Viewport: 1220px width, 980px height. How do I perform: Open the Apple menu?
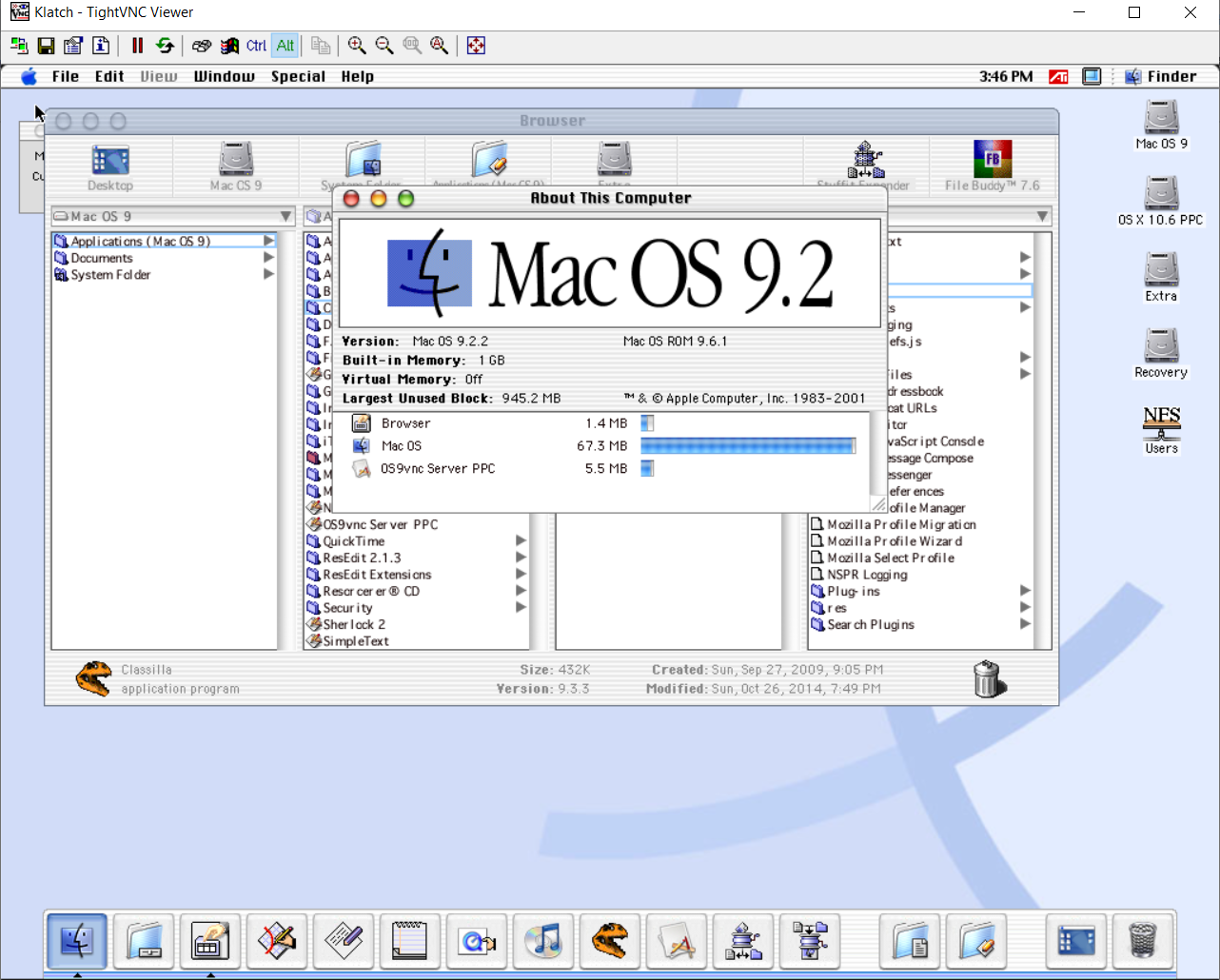pyautogui.click(x=30, y=76)
